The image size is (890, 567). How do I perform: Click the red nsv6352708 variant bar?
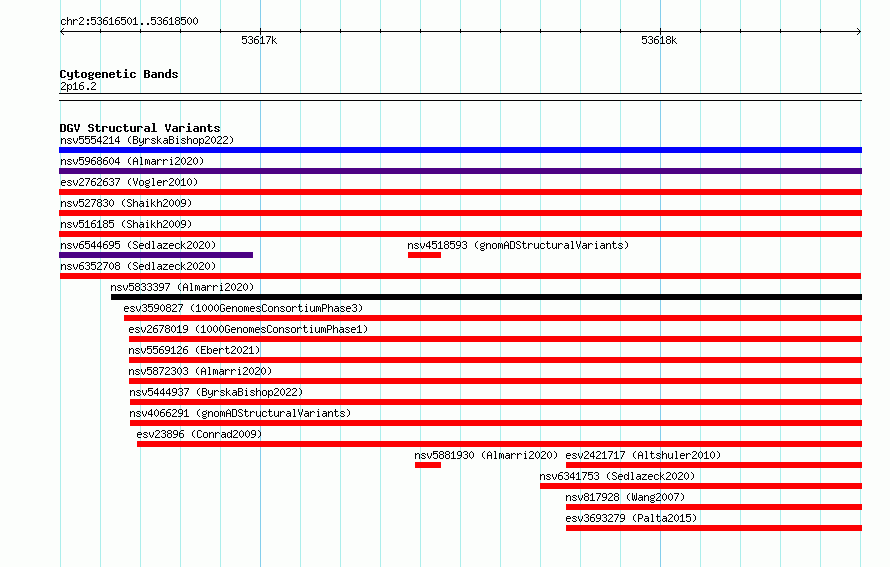(460, 276)
